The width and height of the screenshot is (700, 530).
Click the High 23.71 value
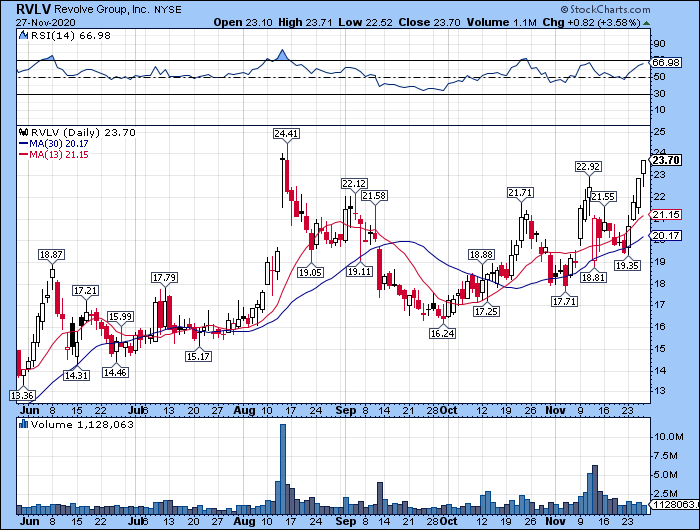click(x=305, y=22)
